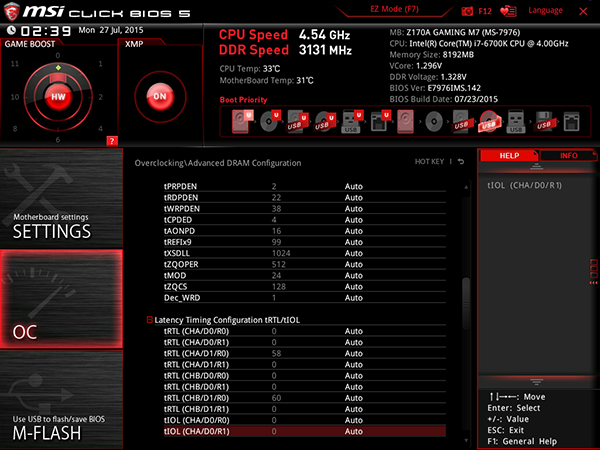Switch to the HELP tab

click(509, 155)
